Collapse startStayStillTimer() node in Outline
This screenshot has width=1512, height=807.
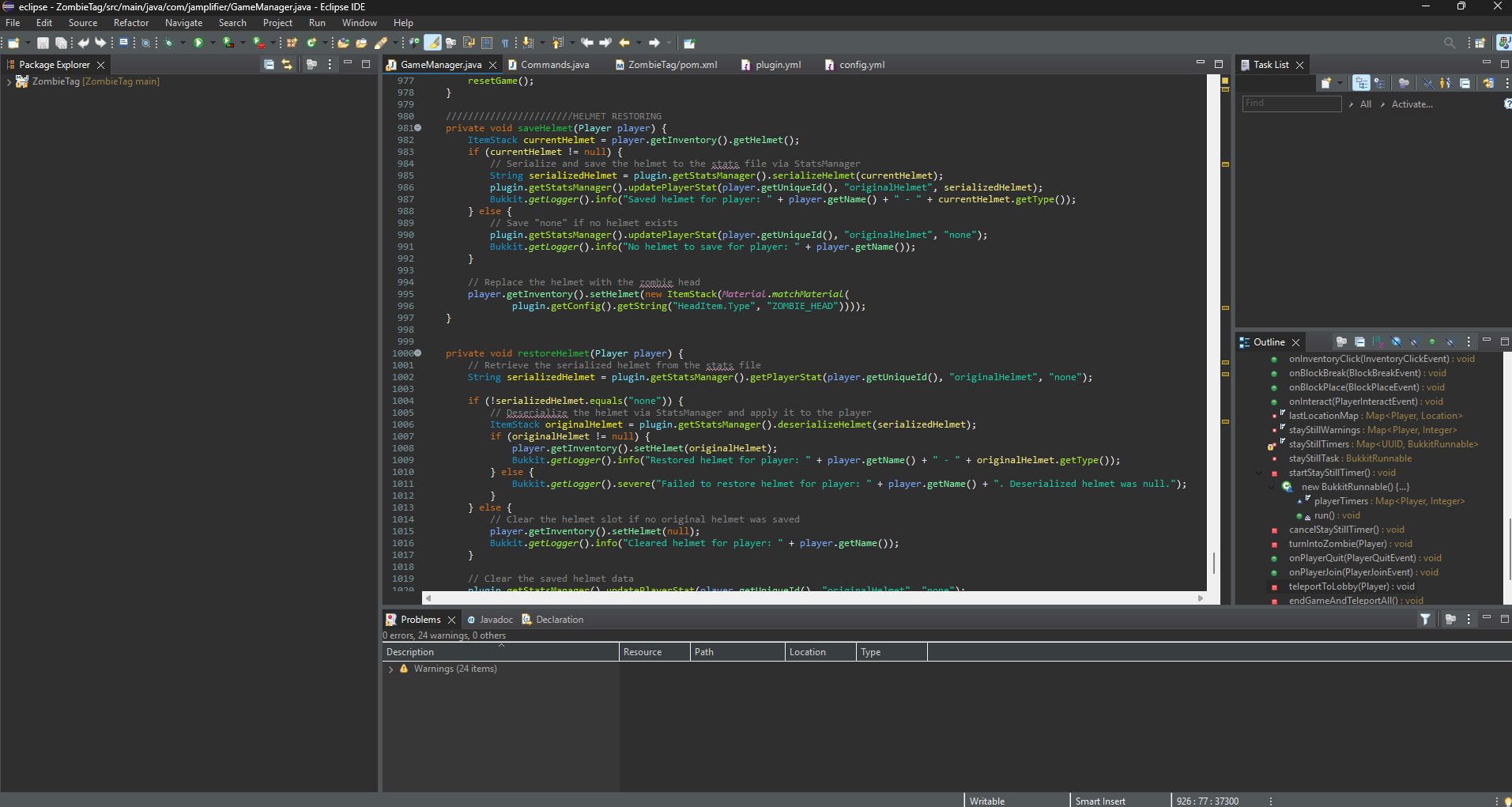[x=1259, y=473]
